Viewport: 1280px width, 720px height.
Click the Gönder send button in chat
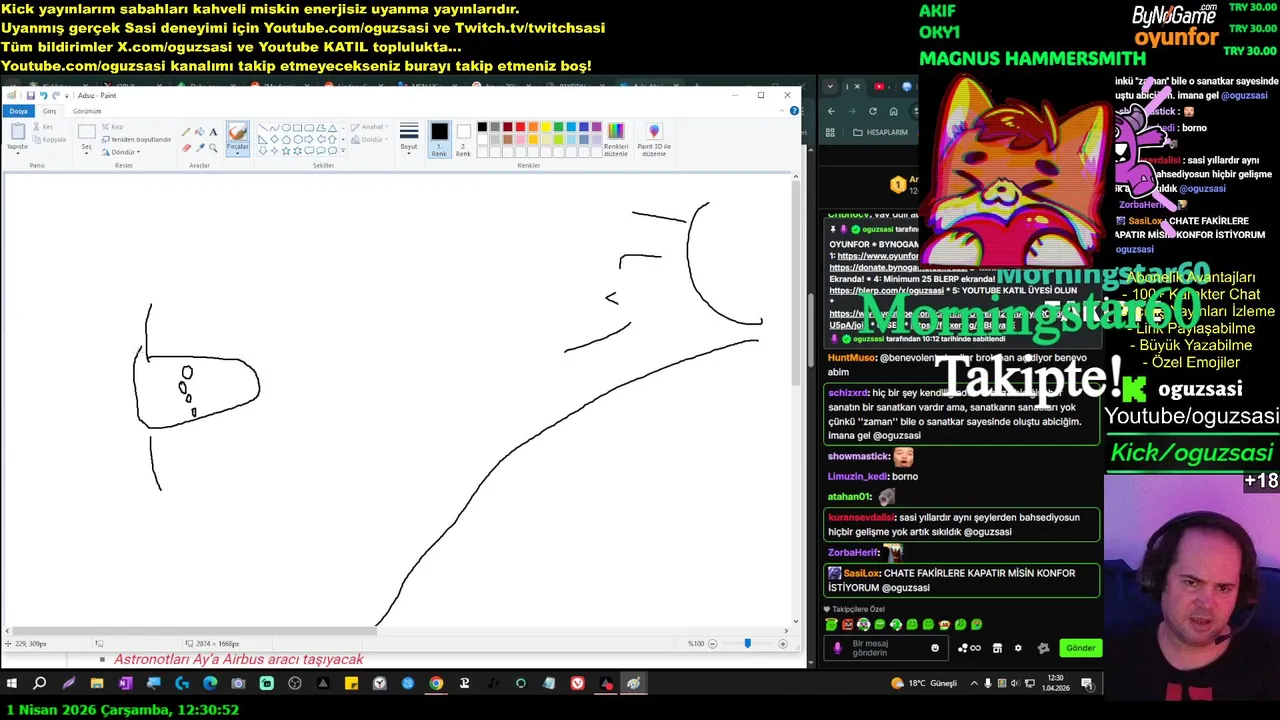(x=1081, y=648)
